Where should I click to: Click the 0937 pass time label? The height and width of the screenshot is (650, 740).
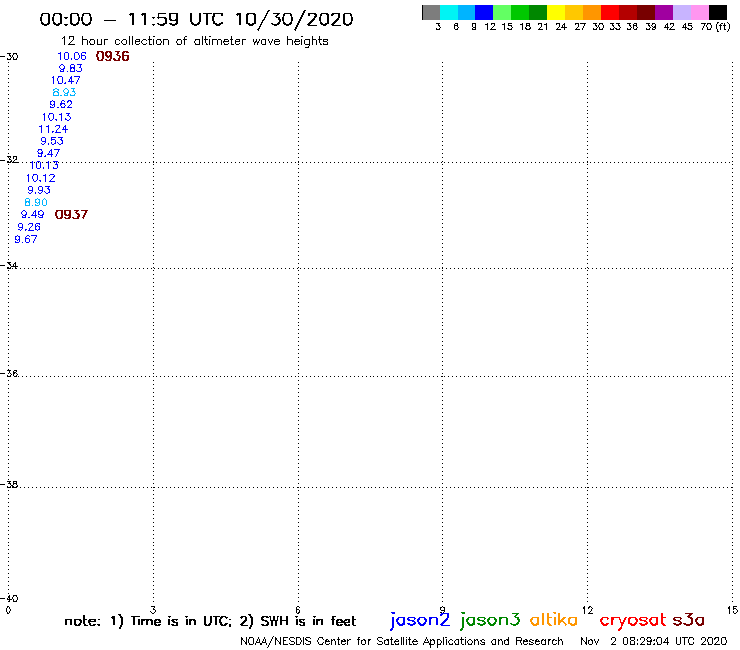71,215
